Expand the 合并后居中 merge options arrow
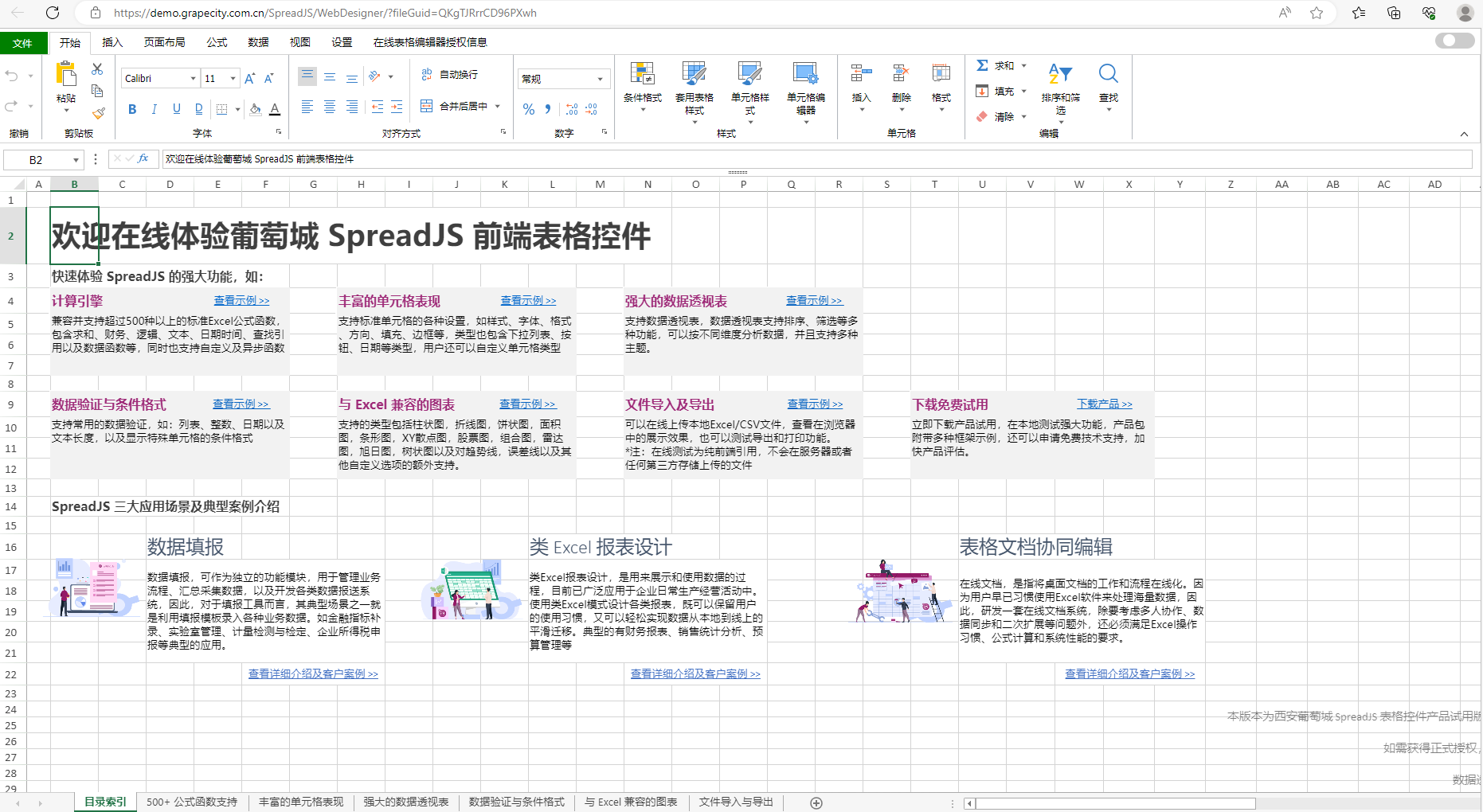 pos(498,106)
